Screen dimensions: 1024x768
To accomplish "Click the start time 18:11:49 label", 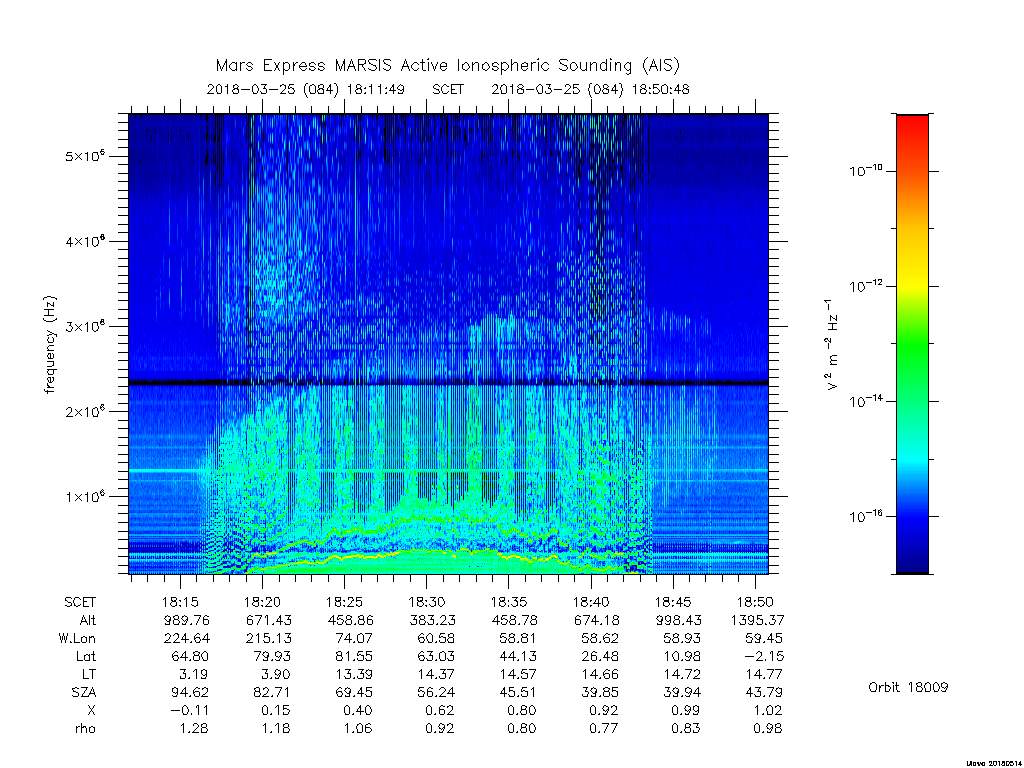I will 376,89.
